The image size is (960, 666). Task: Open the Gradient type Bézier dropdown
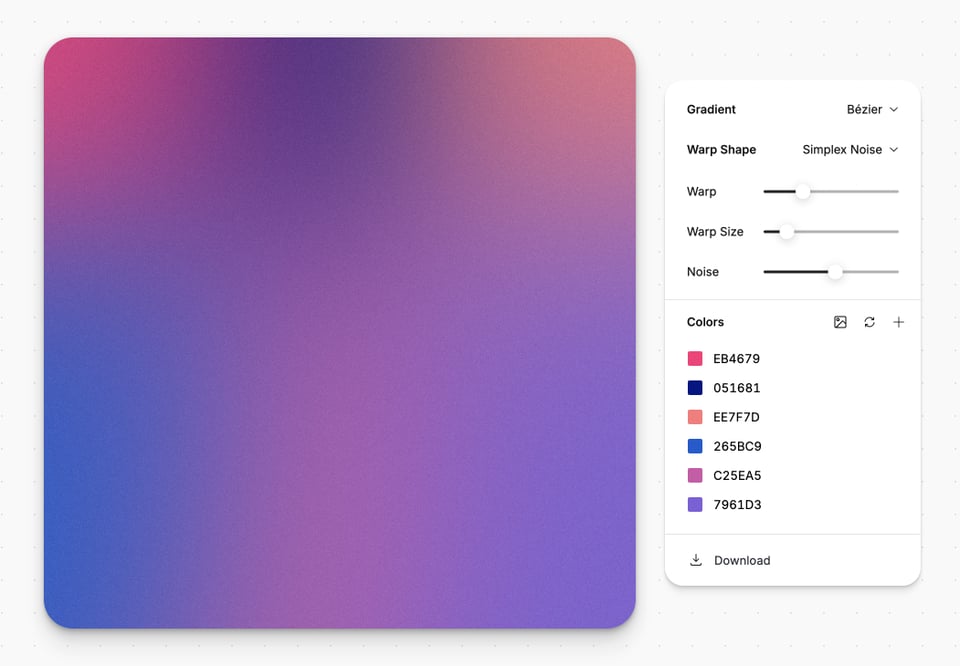872,109
